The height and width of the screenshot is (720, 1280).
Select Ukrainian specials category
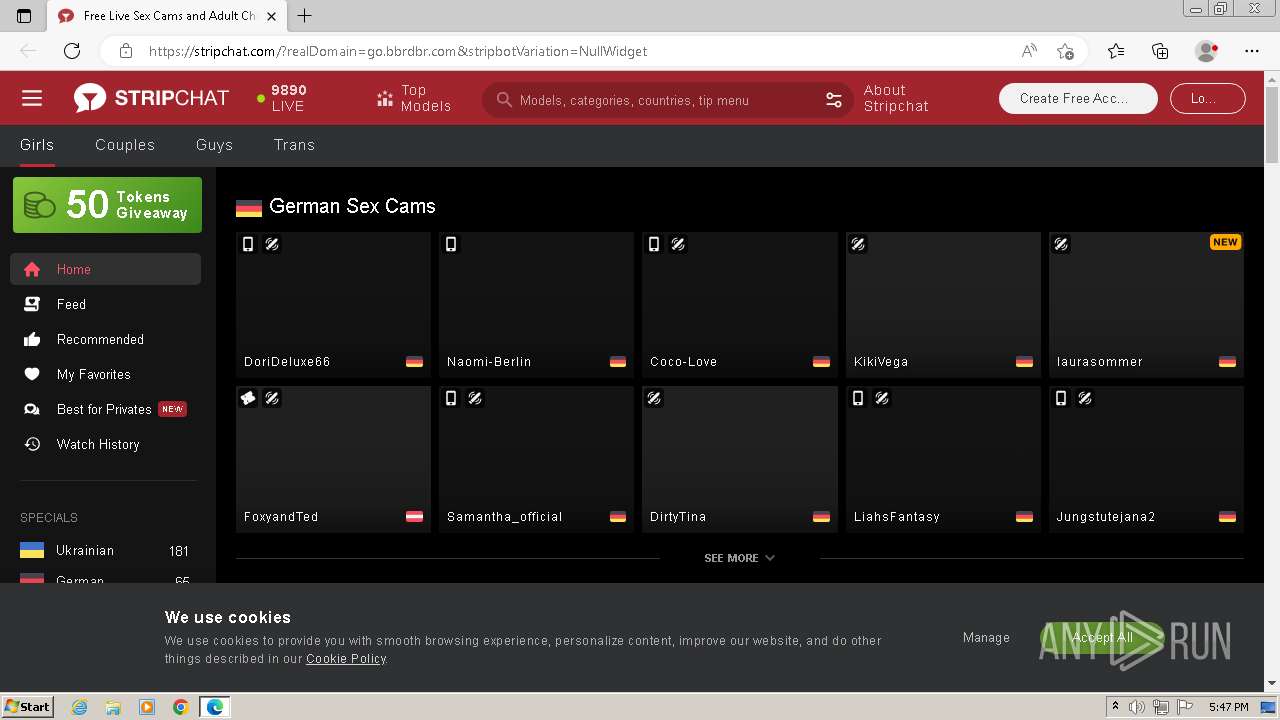click(x=105, y=551)
